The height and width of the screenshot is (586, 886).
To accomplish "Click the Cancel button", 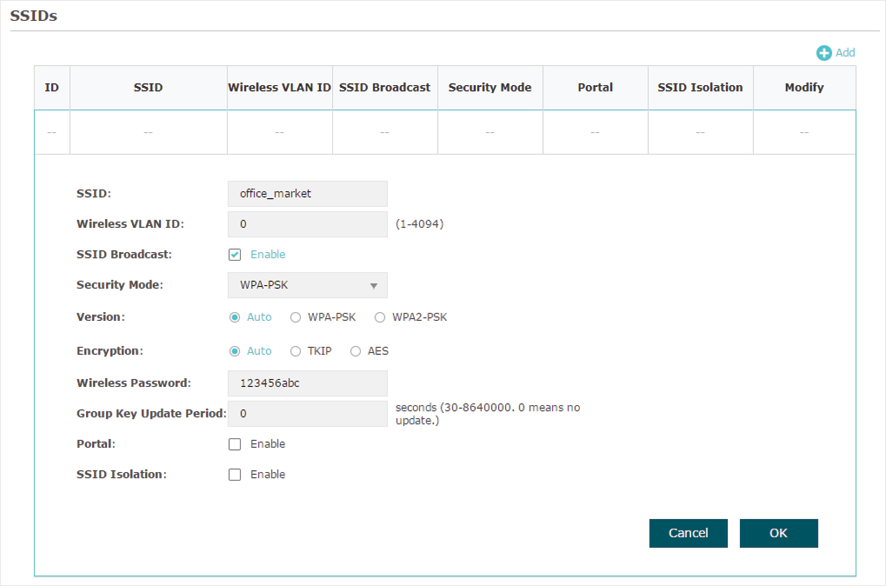I will 688,533.
